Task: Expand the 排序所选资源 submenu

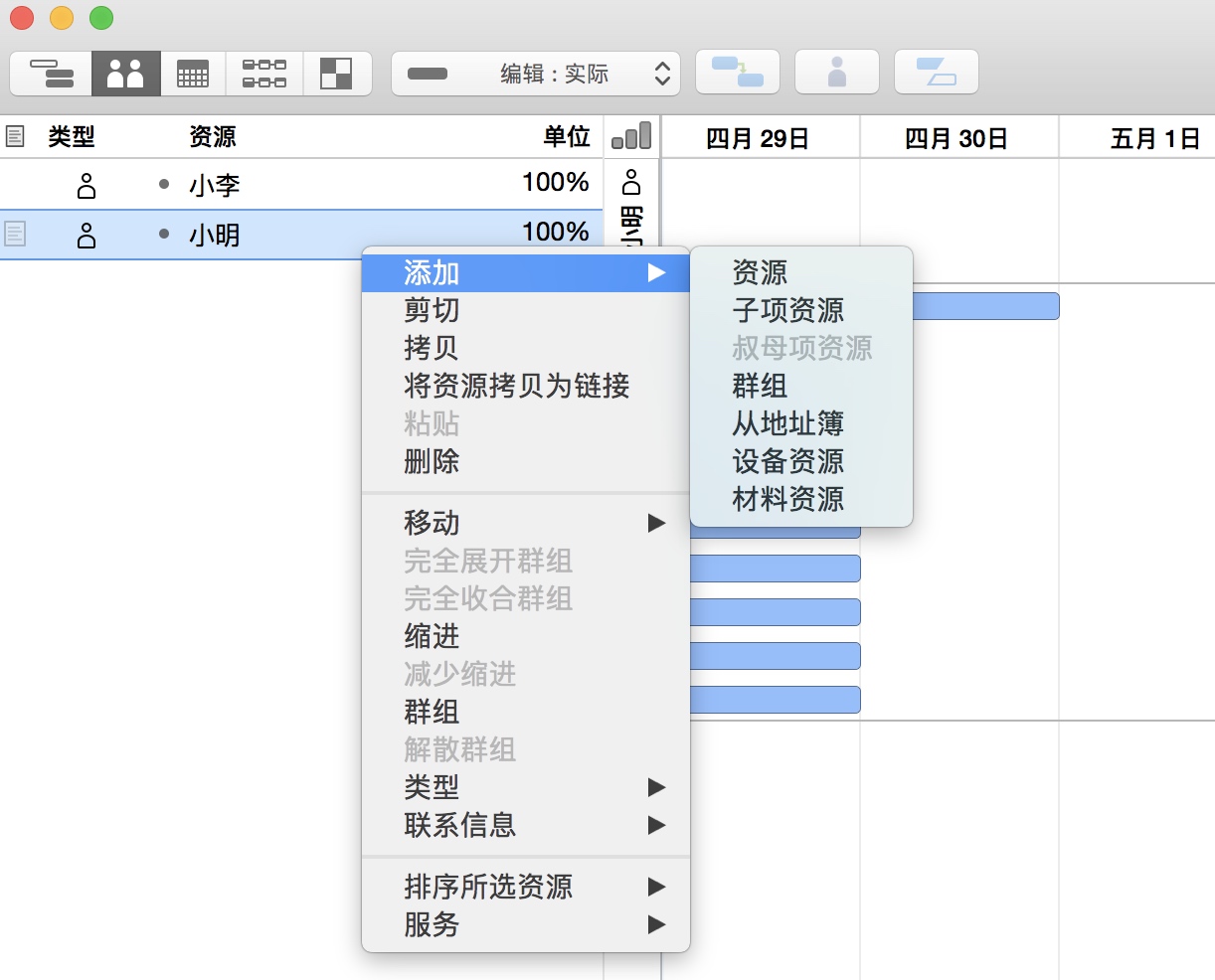Action: coord(526,887)
